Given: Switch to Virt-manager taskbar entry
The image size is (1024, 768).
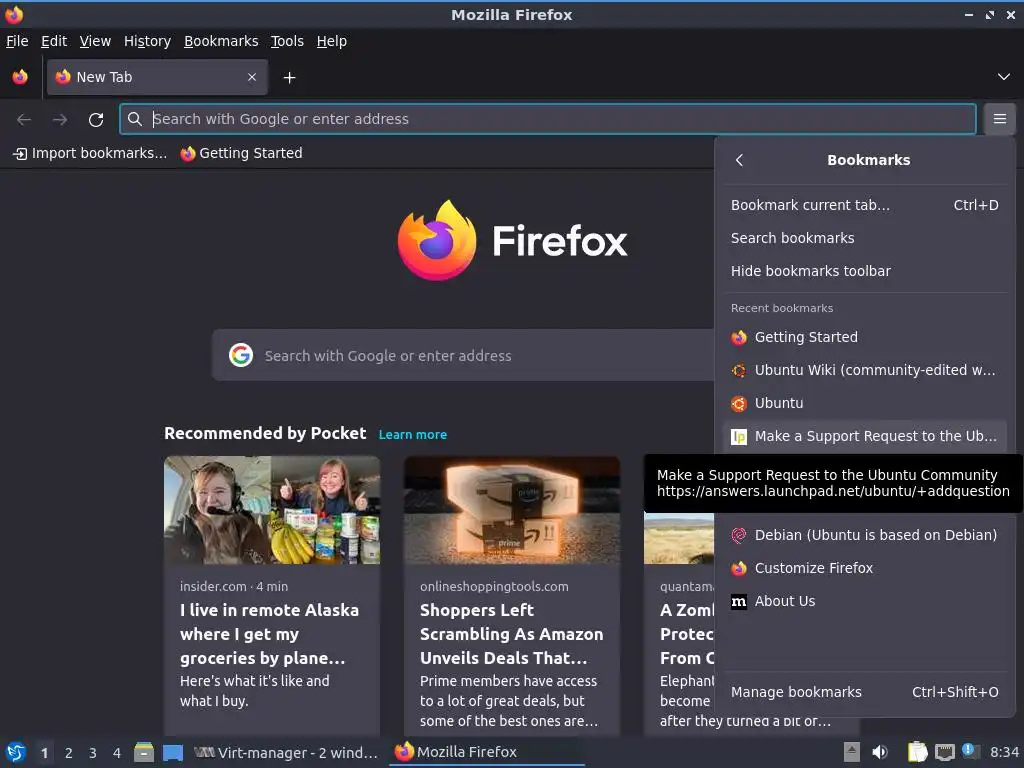Looking at the screenshot, I should tap(286, 753).
